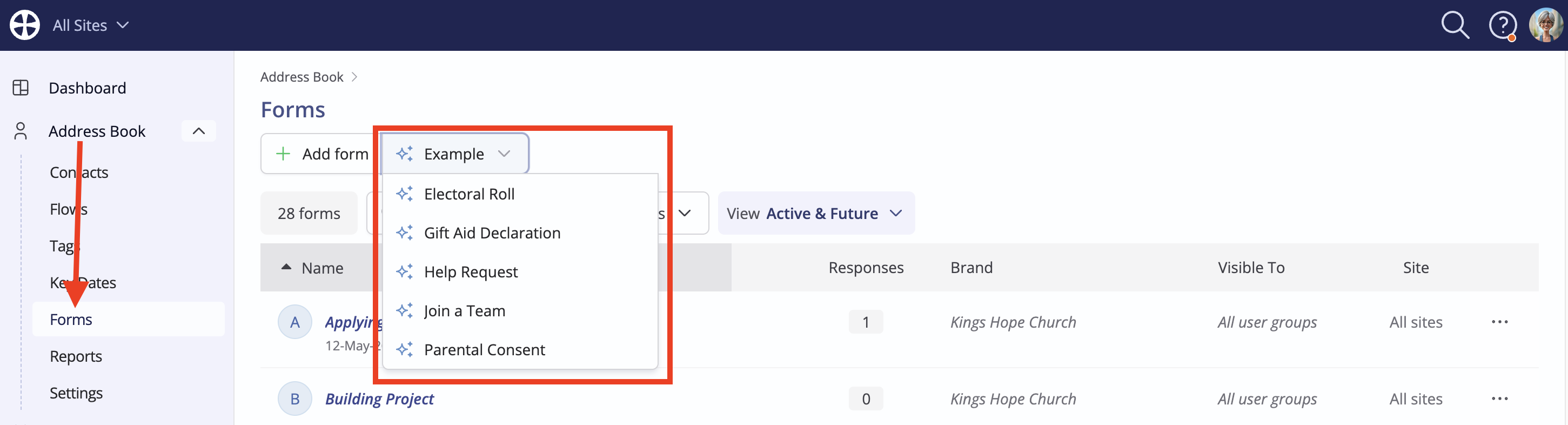Click the round B avatar for Building Project
1568x425 pixels.
295,399
